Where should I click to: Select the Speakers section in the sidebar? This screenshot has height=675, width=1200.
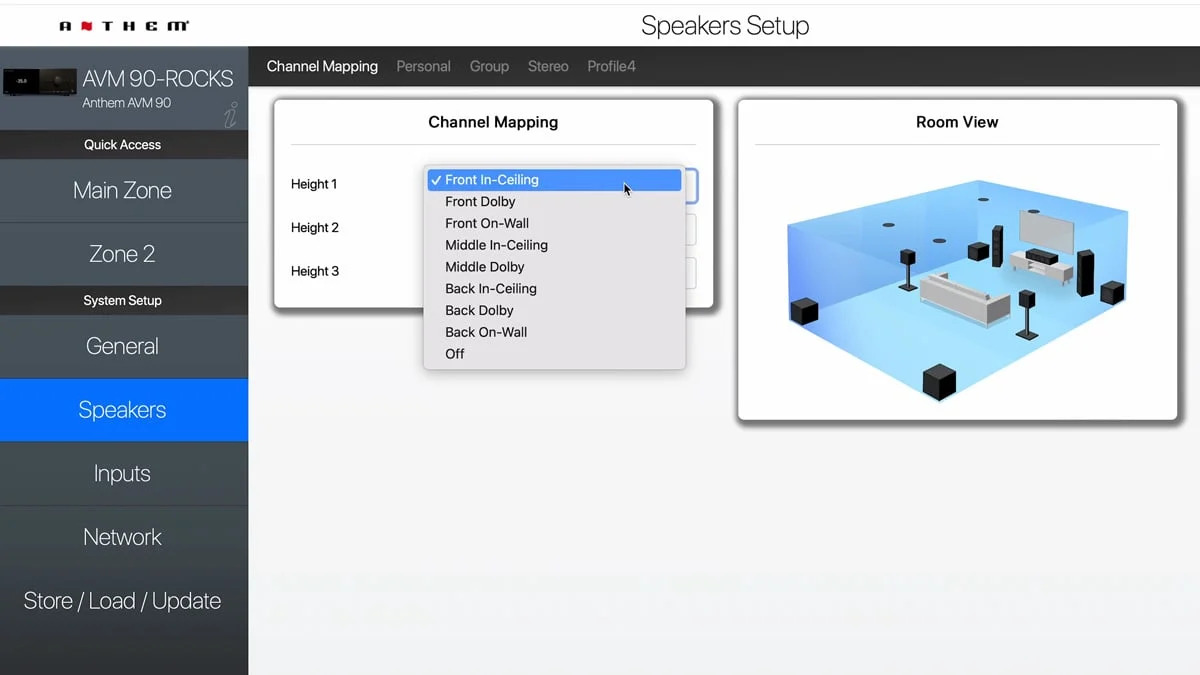point(122,409)
